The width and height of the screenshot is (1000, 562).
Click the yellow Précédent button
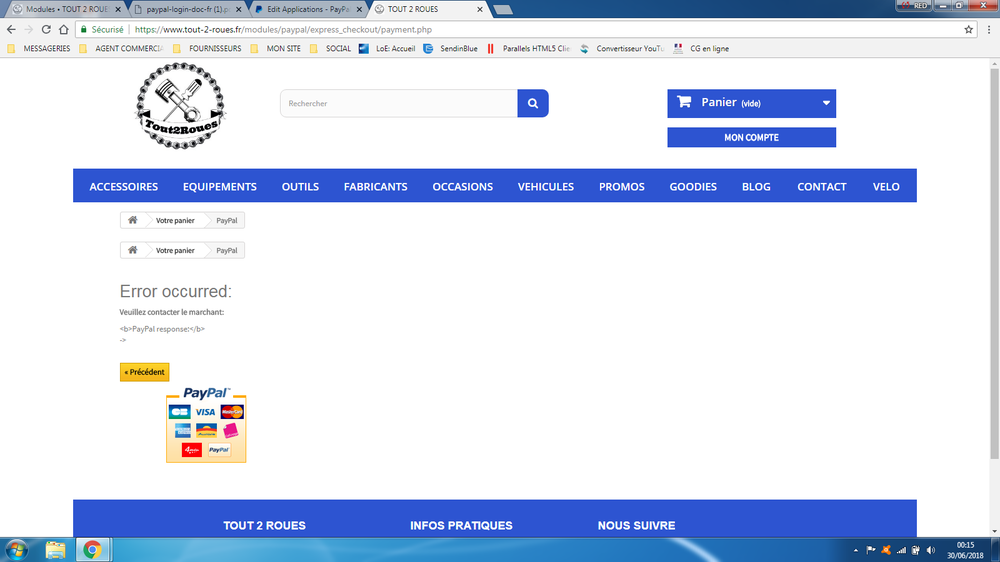click(x=145, y=372)
